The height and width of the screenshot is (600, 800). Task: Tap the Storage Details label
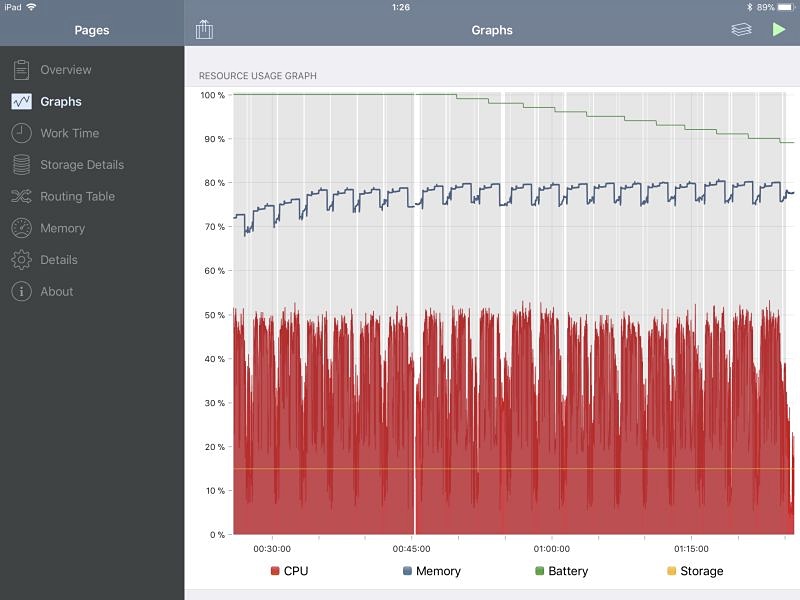tap(82, 165)
